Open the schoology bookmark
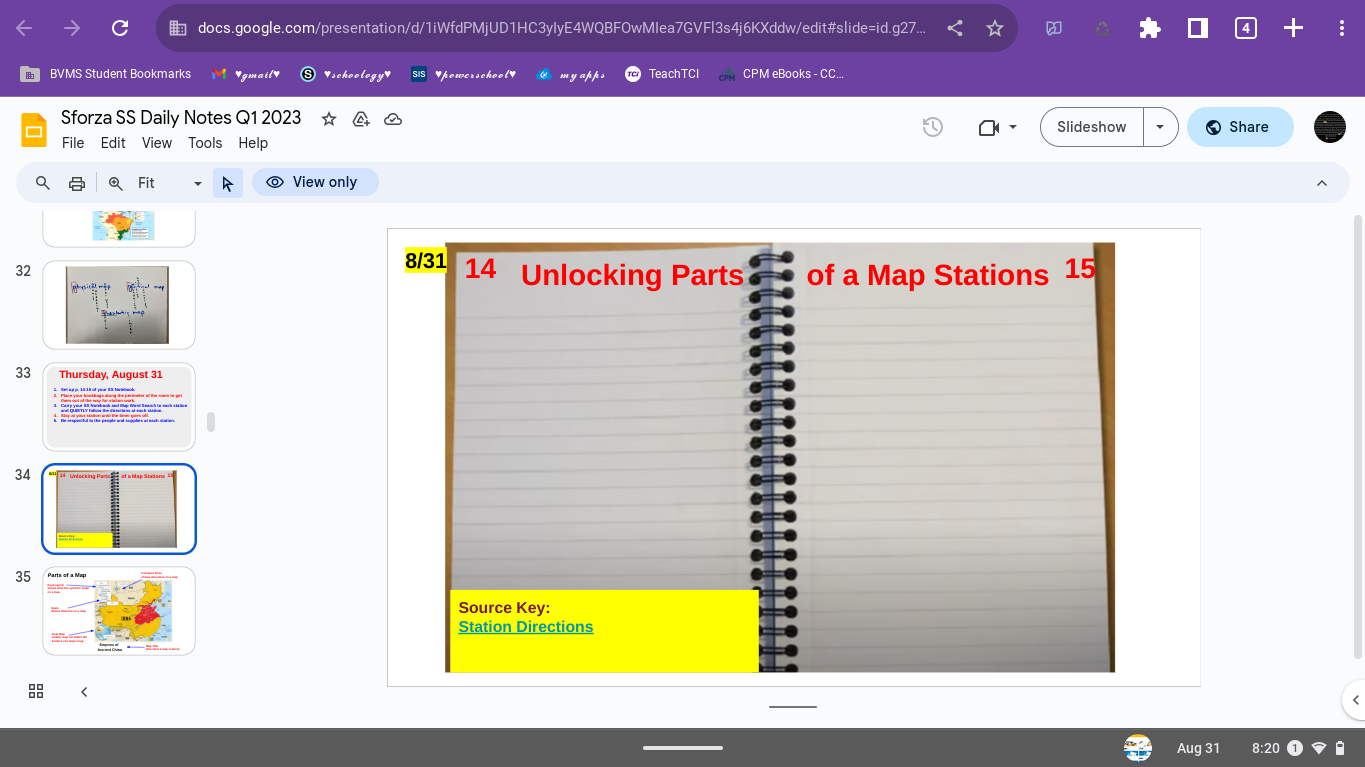This screenshot has height=767, width=1365. (346, 74)
